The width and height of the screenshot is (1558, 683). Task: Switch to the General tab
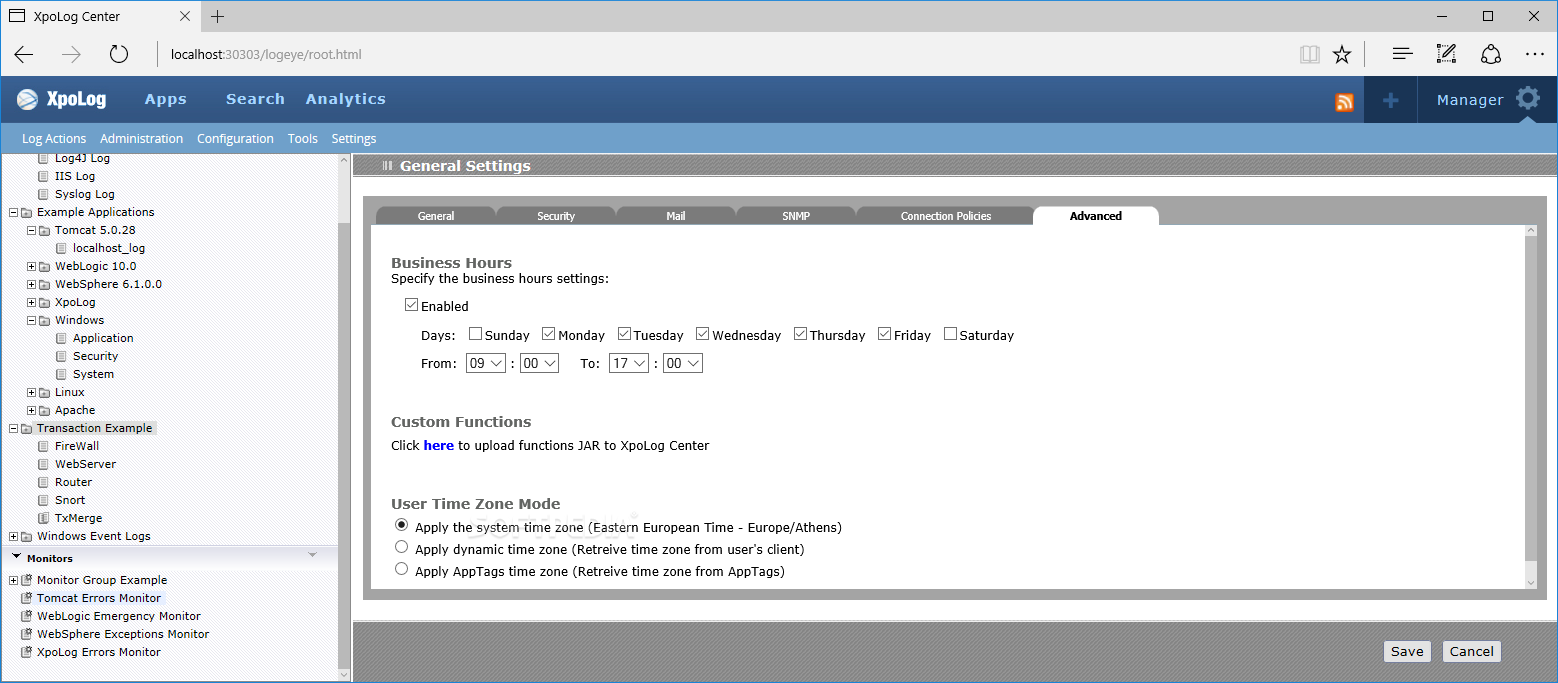click(x=436, y=216)
